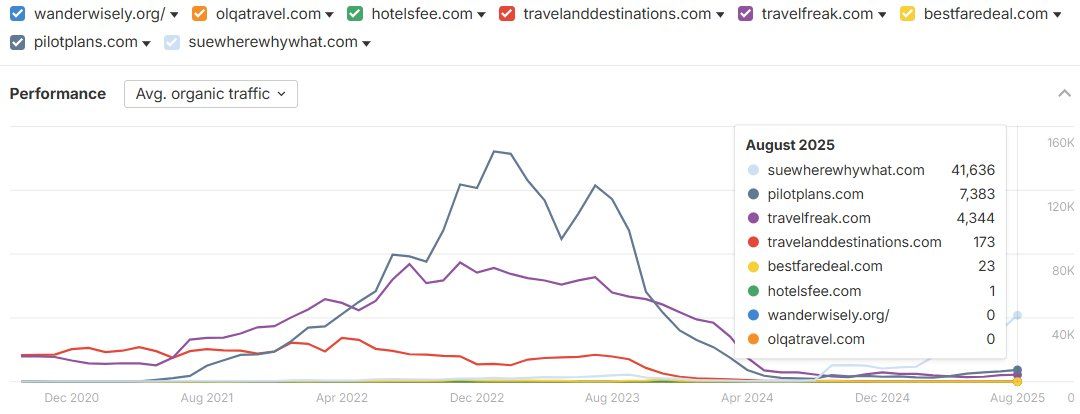Open the travelfreak.com dropdown arrow

[x=882, y=14]
